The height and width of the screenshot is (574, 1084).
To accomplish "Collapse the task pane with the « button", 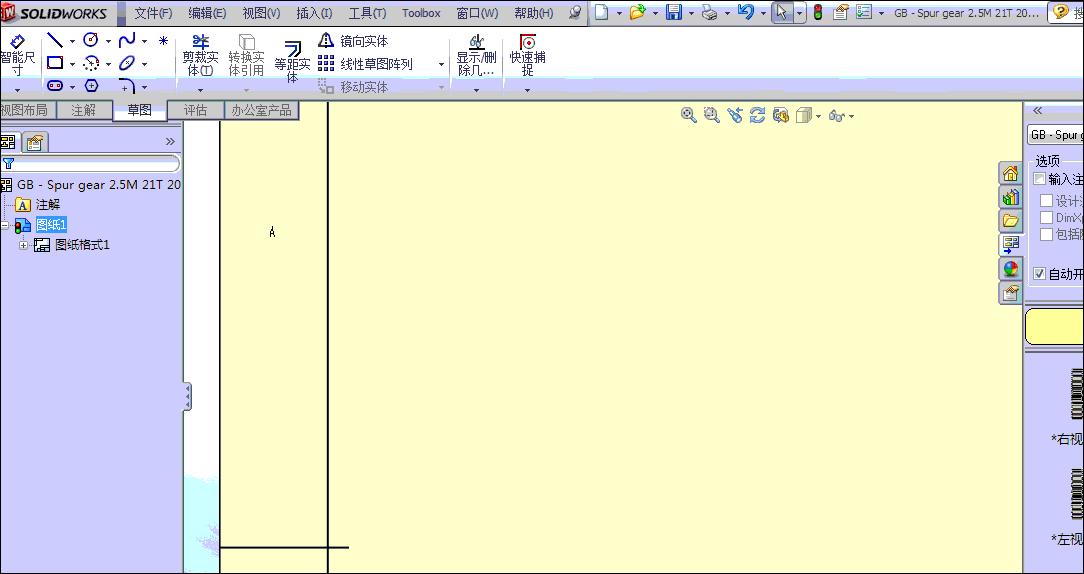I will (x=1037, y=111).
